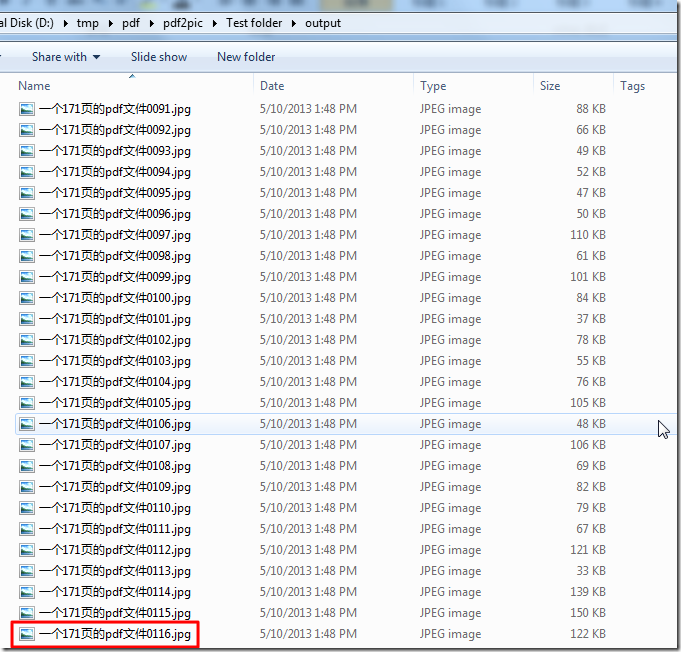681x652 pixels.
Task: Click JPEG image type in 0099.jpg row
Action: click(x=450, y=277)
